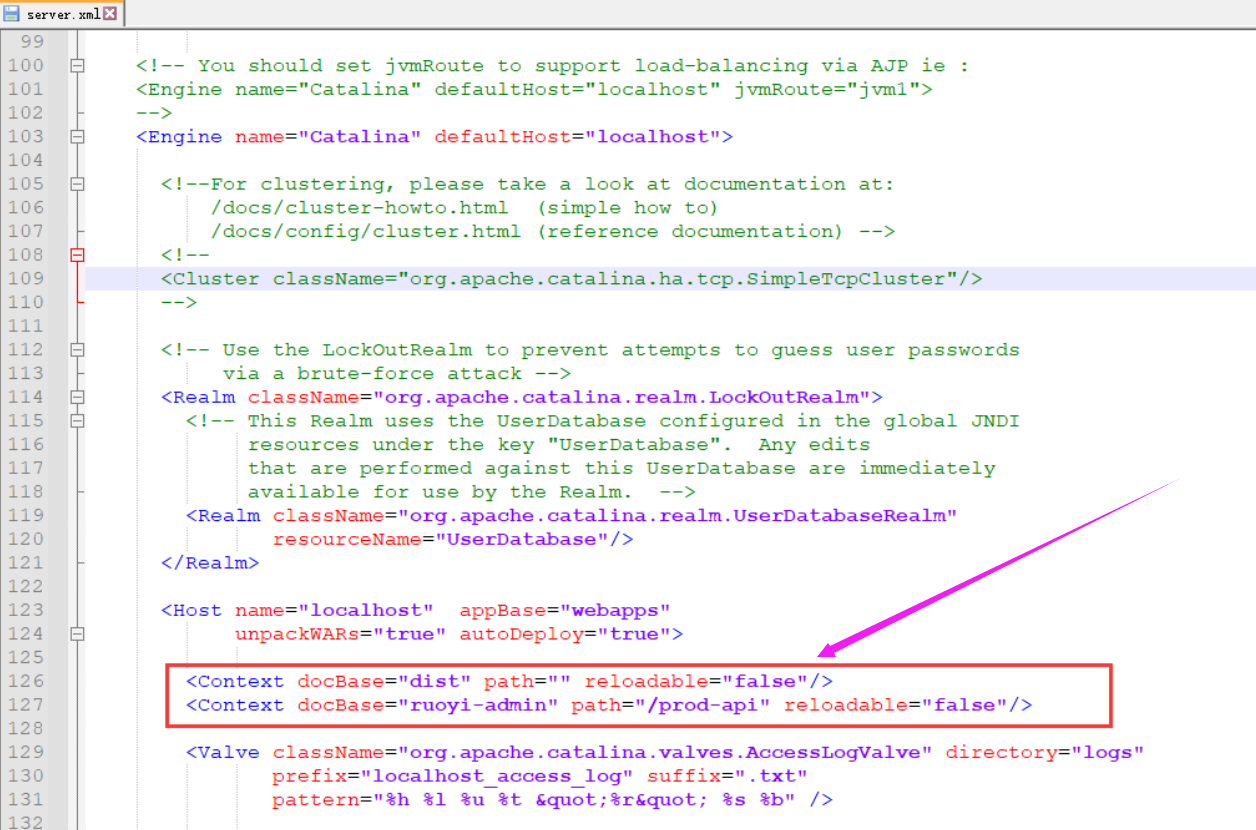Click line number 129 in the margin
The width and height of the screenshot is (1256, 830).
pos(26,752)
